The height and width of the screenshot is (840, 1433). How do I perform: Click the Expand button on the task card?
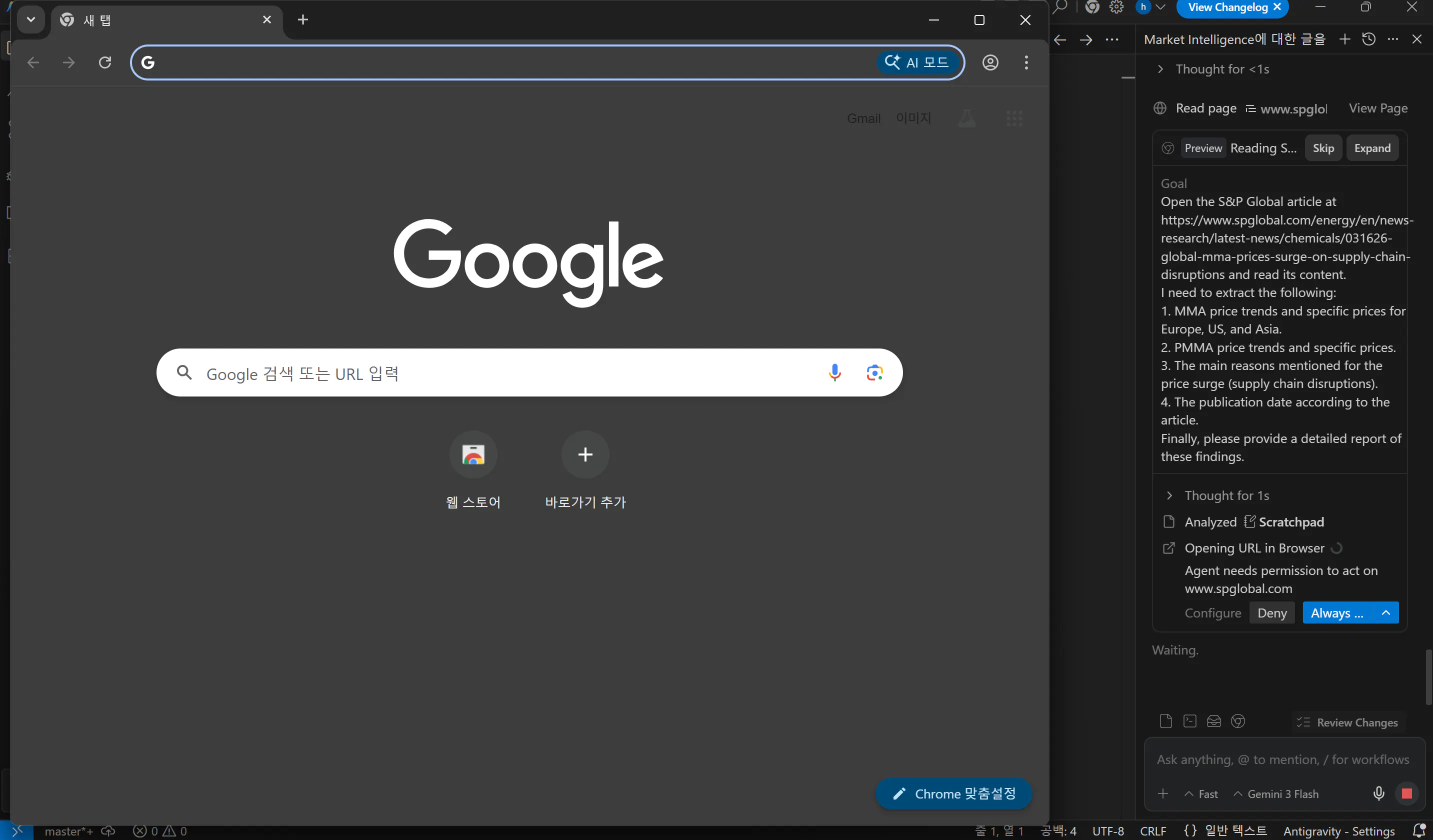[x=1372, y=148]
